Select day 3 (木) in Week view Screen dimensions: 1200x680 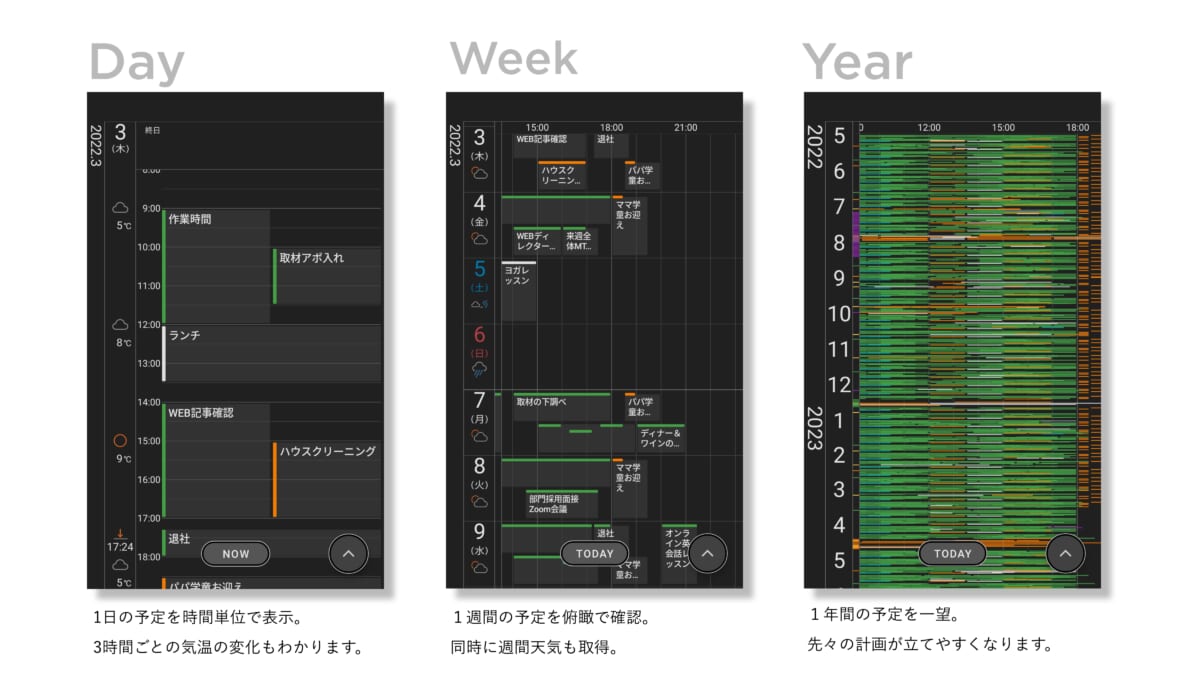480,144
